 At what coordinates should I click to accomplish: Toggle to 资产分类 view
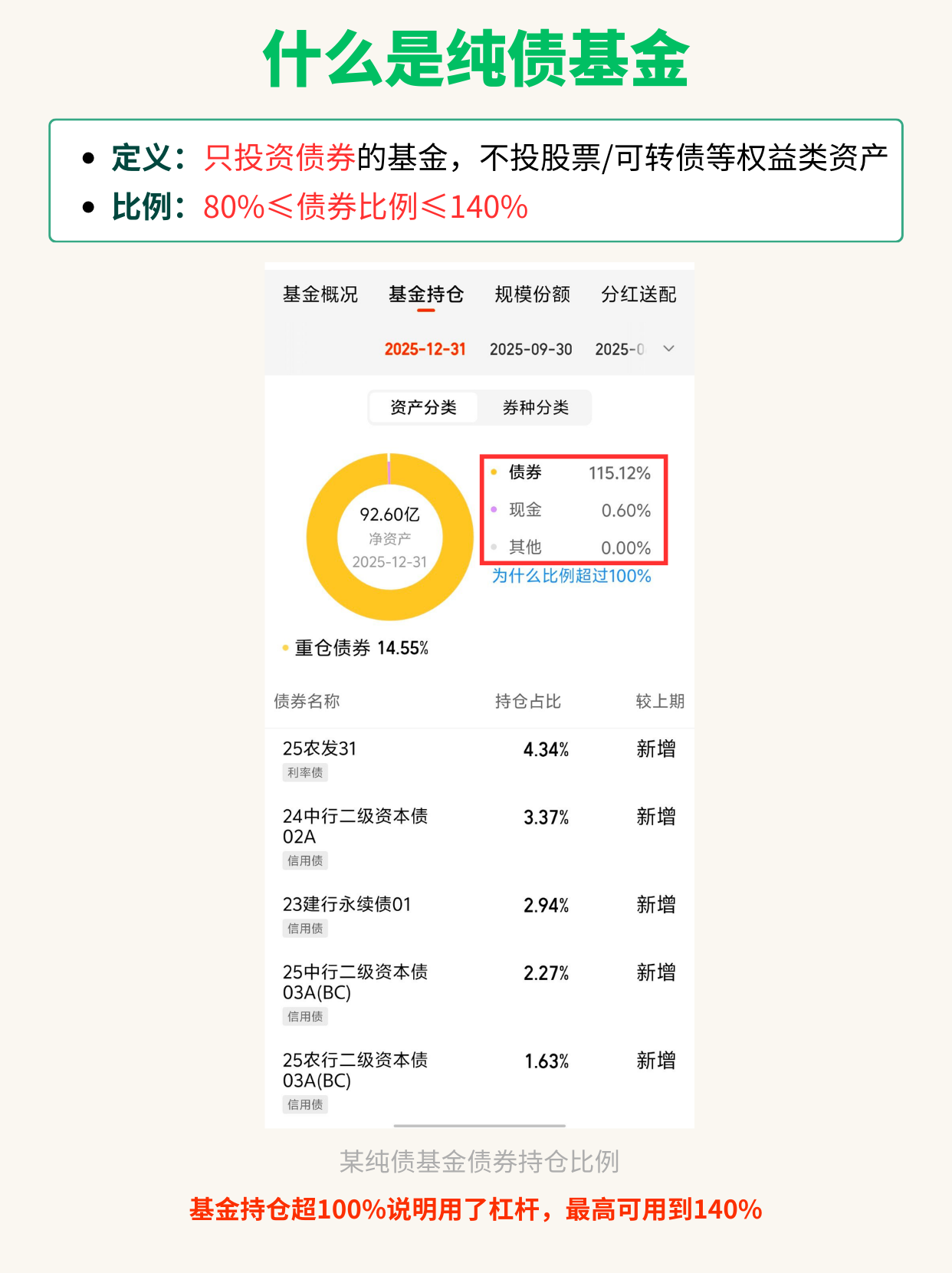coord(423,408)
